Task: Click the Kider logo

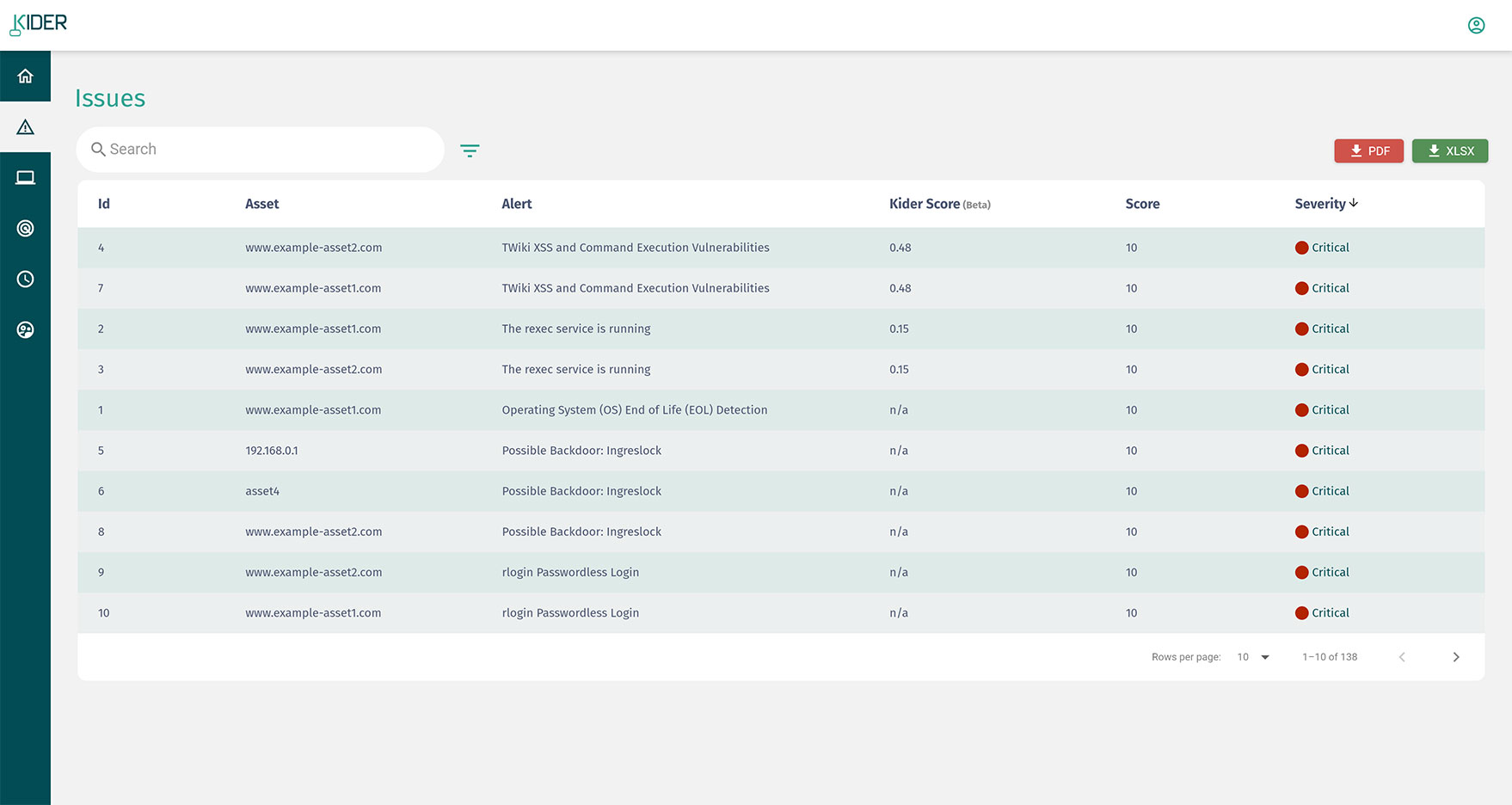Action: (39, 24)
